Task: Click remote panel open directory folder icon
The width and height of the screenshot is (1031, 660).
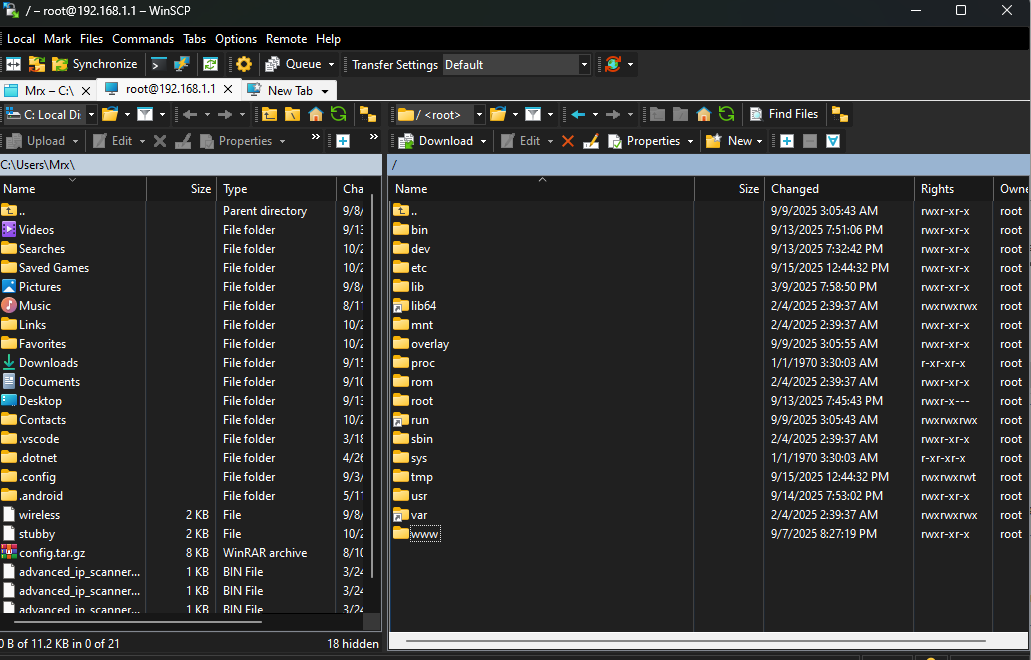Action: 498,114
